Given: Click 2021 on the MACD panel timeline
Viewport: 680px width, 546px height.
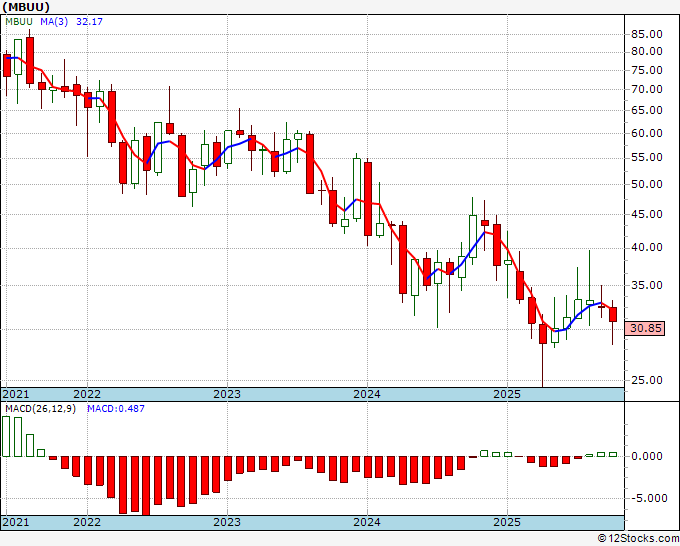Looking at the screenshot, I should (16, 522).
